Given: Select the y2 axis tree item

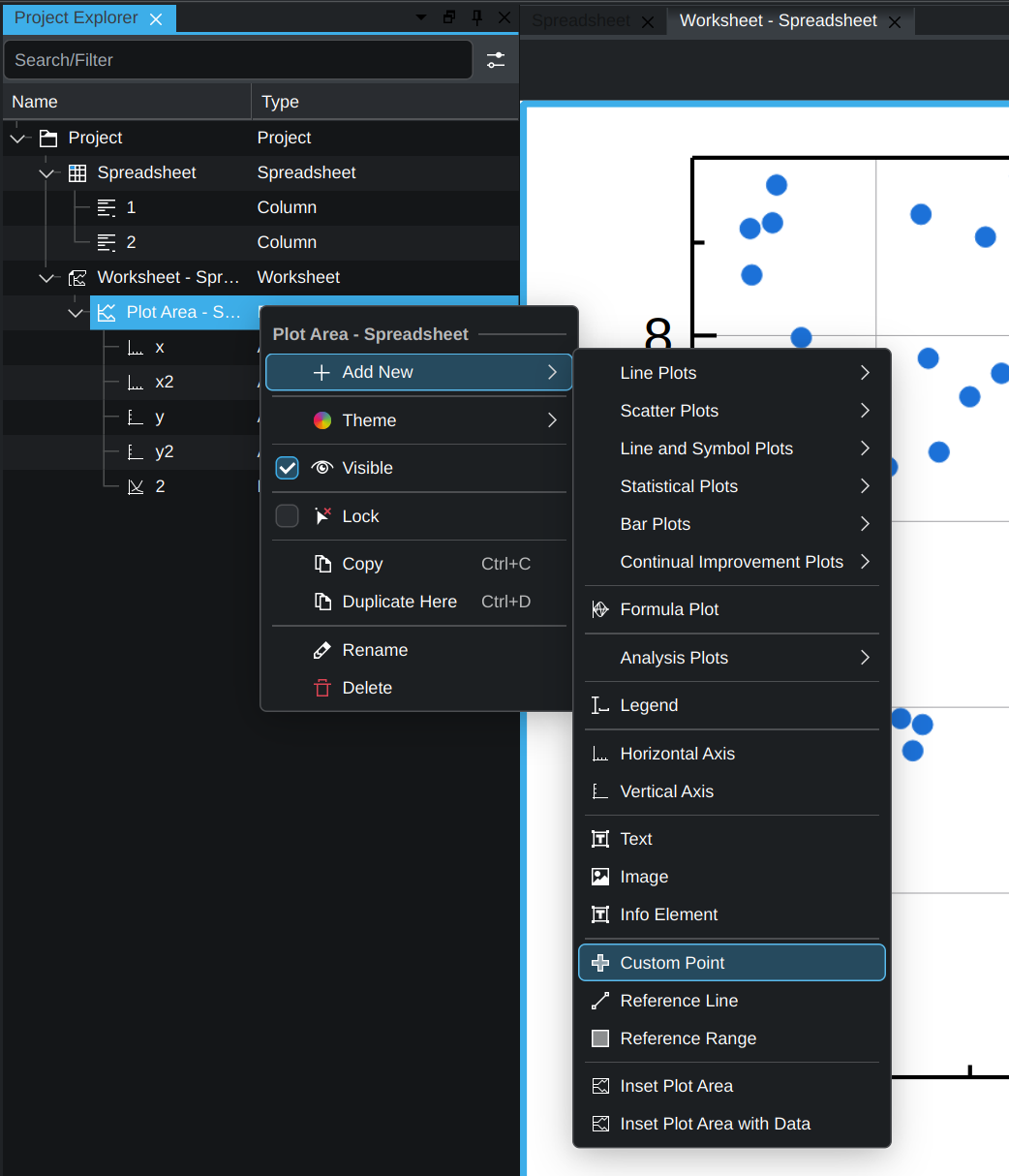Looking at the screenshot, I should (x=165, y=451).
